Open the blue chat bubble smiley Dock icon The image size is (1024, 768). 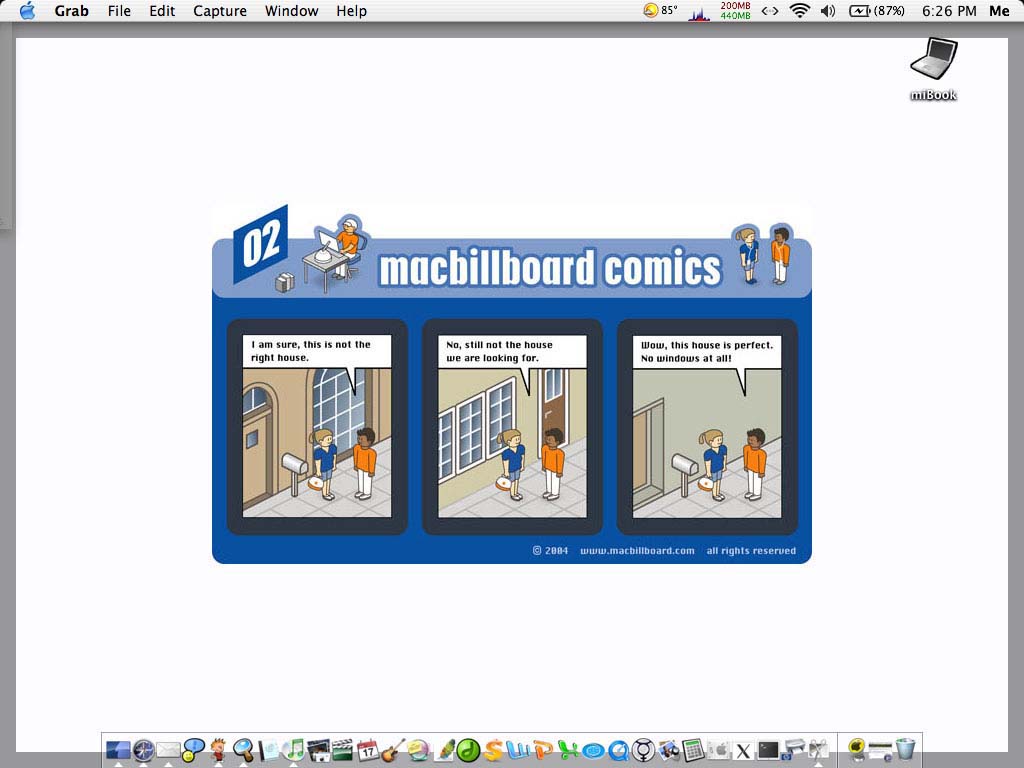(x=193, y=750)
